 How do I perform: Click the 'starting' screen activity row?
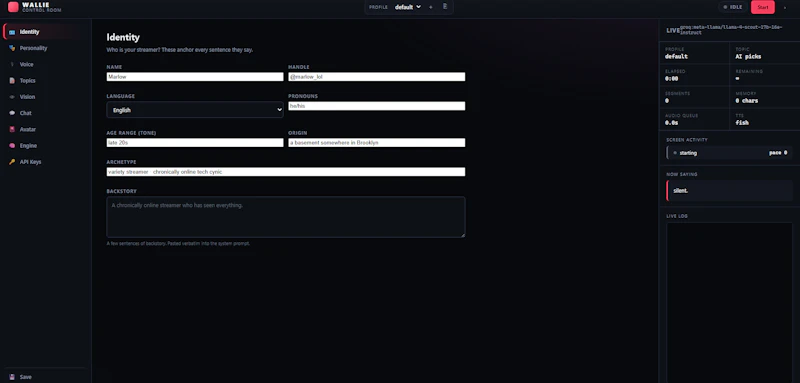[729, 153]
